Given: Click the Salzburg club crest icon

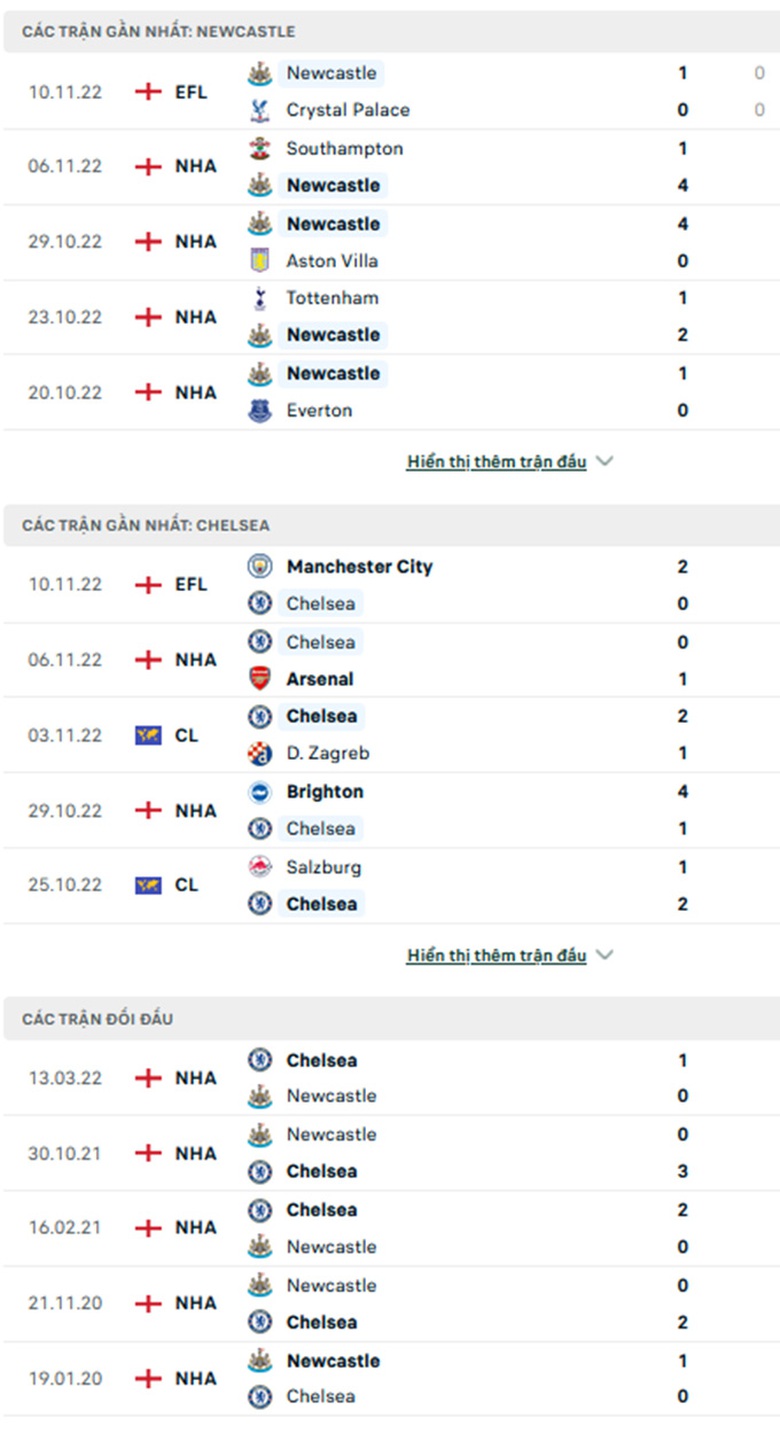Looking at the screenshot, I should pos(260,867).
